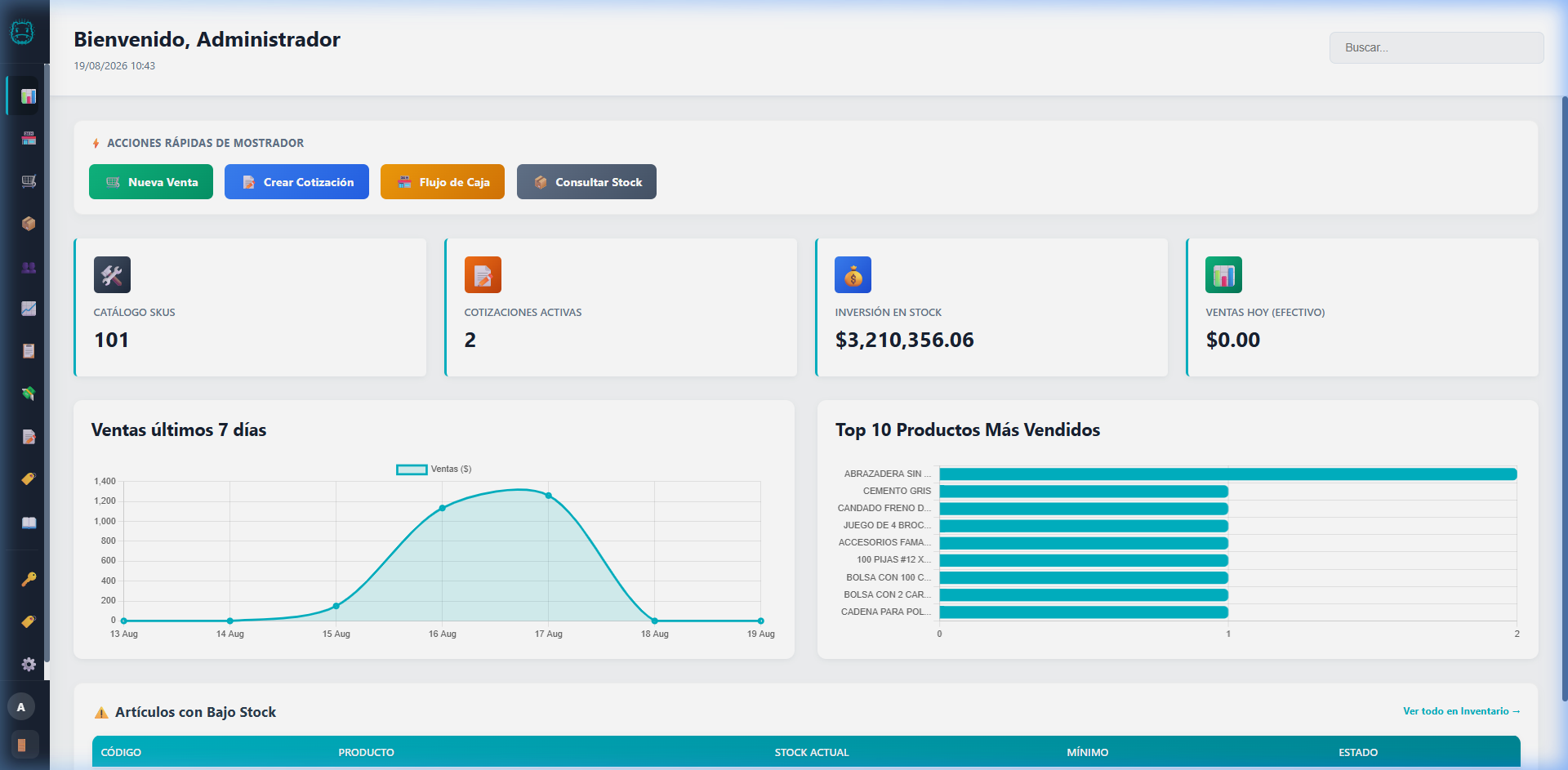Focus the Buscar search field
The image size is (1568, 770).
[1437, 47]
